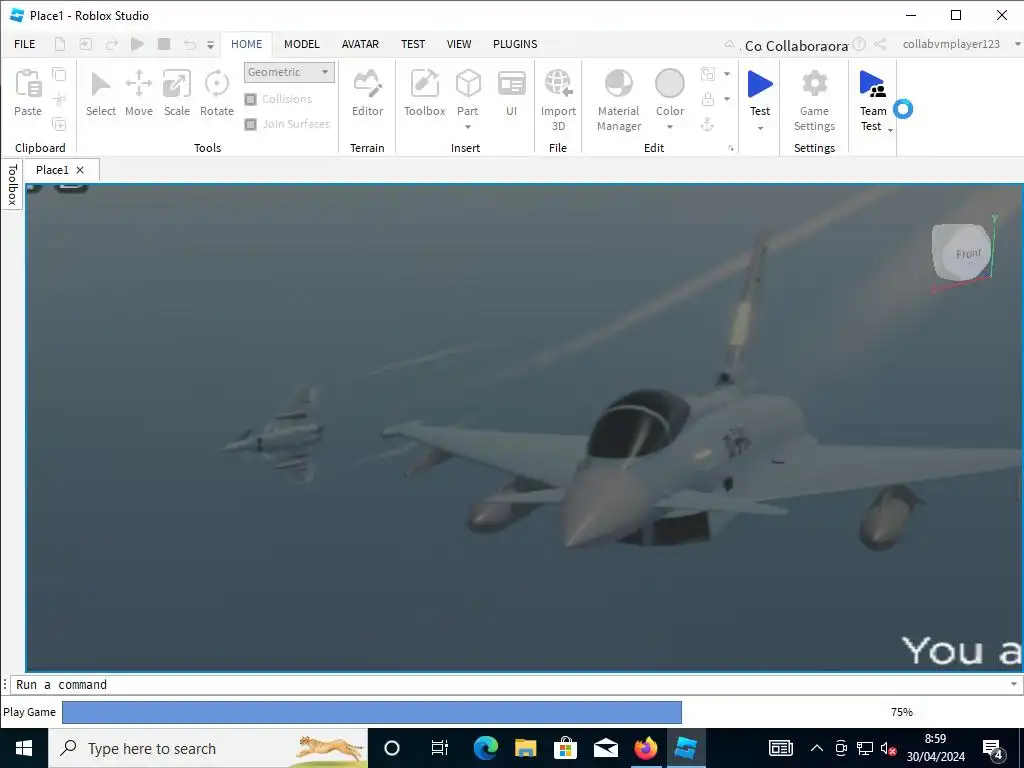Screen dimensions: 1024x768
Task: Activate the Select tool
Action: tap(101, 93)
